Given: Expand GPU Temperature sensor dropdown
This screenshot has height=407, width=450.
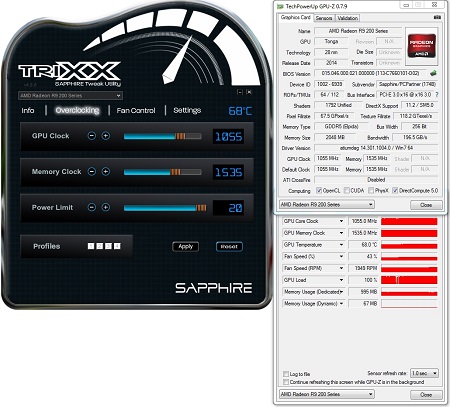Looking at the screenshot, I should [341, 245].
